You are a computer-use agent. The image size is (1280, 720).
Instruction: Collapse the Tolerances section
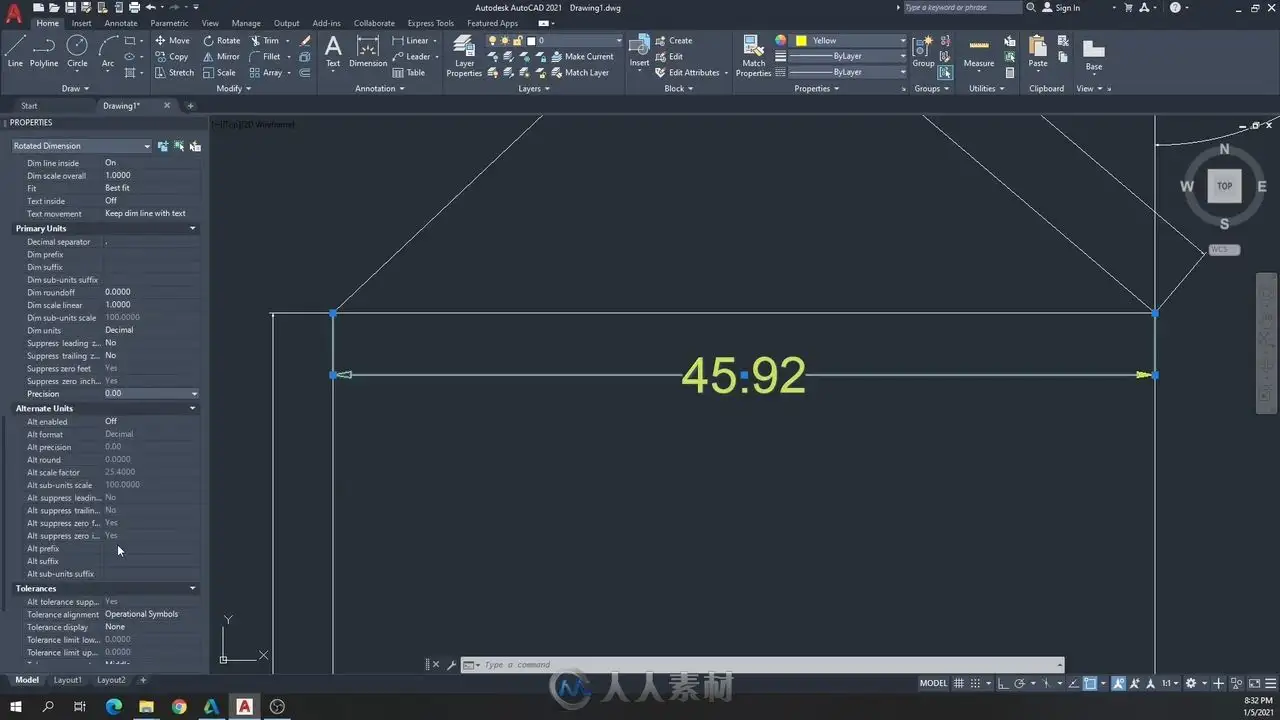tap(193, 588)
